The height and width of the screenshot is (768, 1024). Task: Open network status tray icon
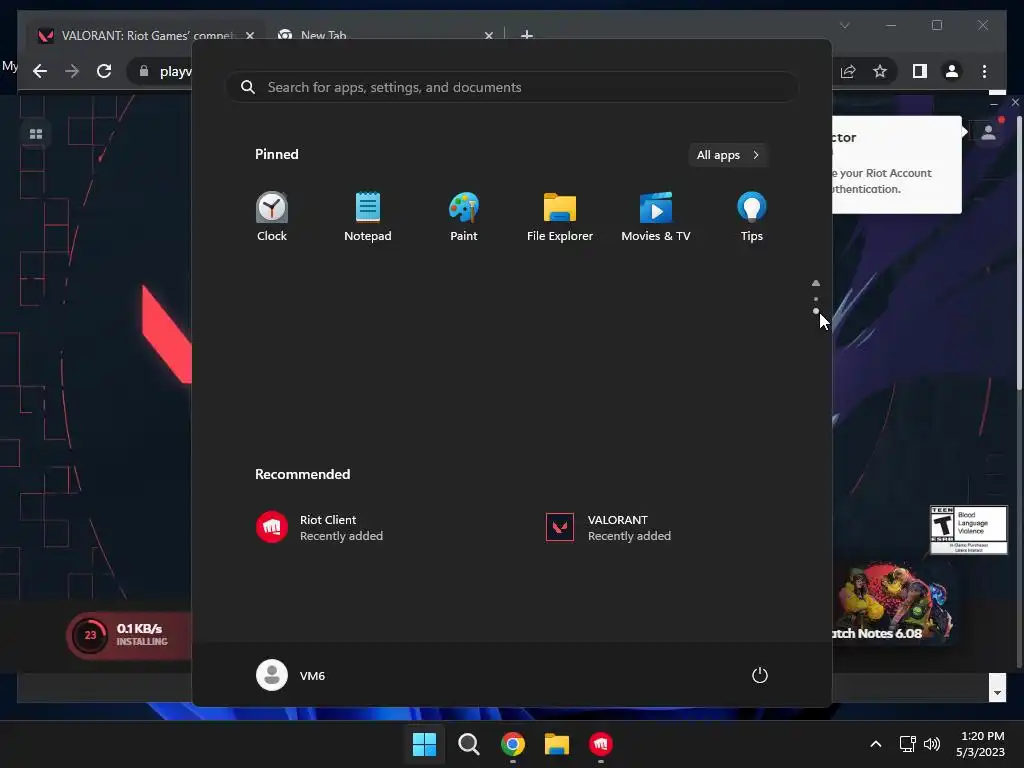(907, 744)
